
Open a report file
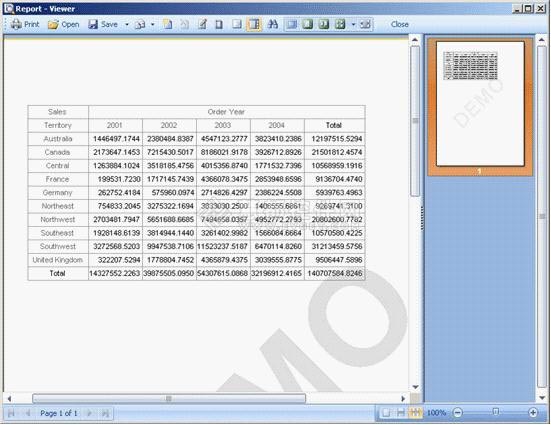pyautogui.click(x=64, y=24)
